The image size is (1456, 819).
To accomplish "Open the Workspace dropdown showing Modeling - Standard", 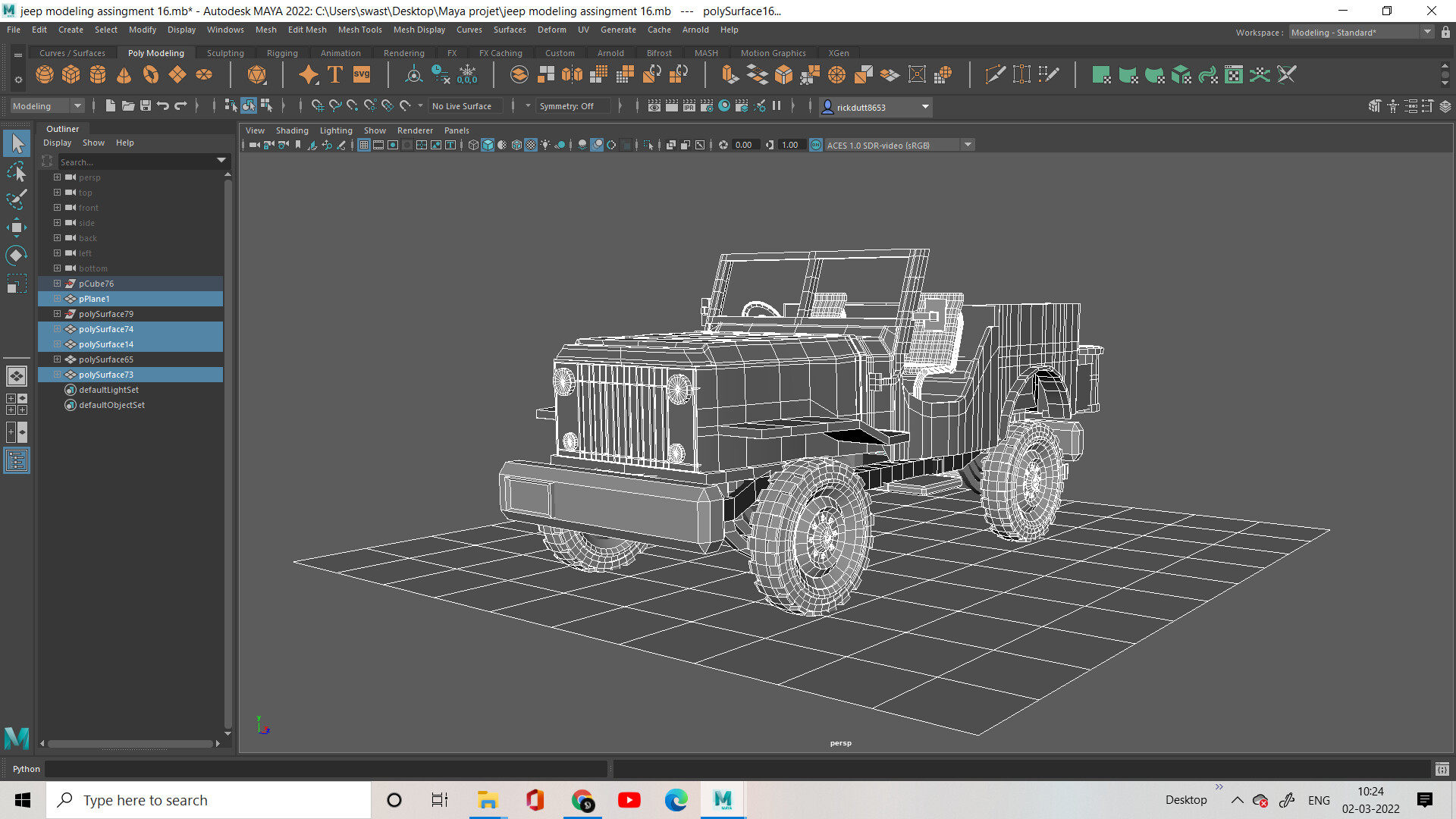I will 1357,32.
